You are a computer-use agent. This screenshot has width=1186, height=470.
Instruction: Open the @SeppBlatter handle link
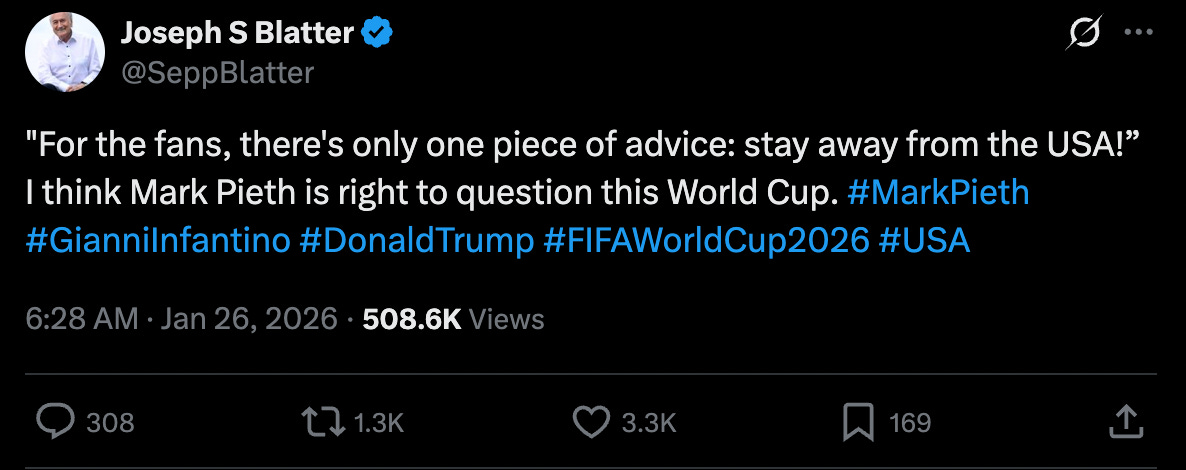[x=217, y=72]
